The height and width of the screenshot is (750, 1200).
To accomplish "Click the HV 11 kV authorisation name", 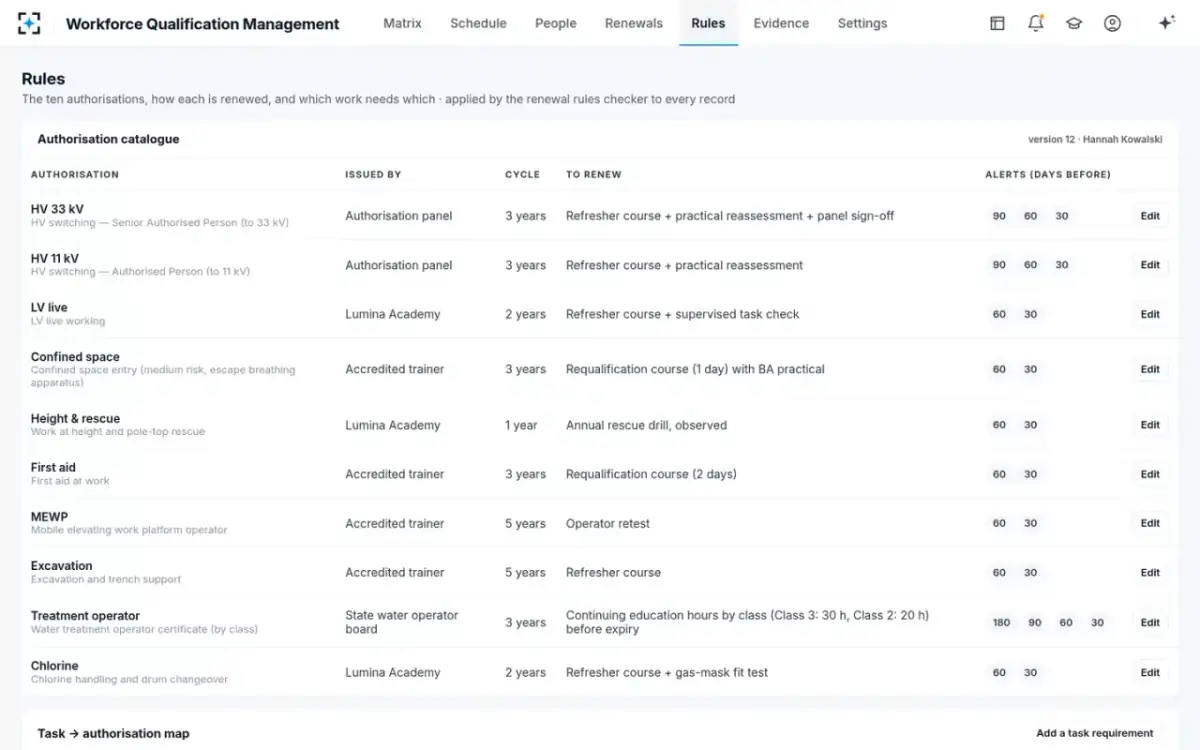I will (56, 258).
